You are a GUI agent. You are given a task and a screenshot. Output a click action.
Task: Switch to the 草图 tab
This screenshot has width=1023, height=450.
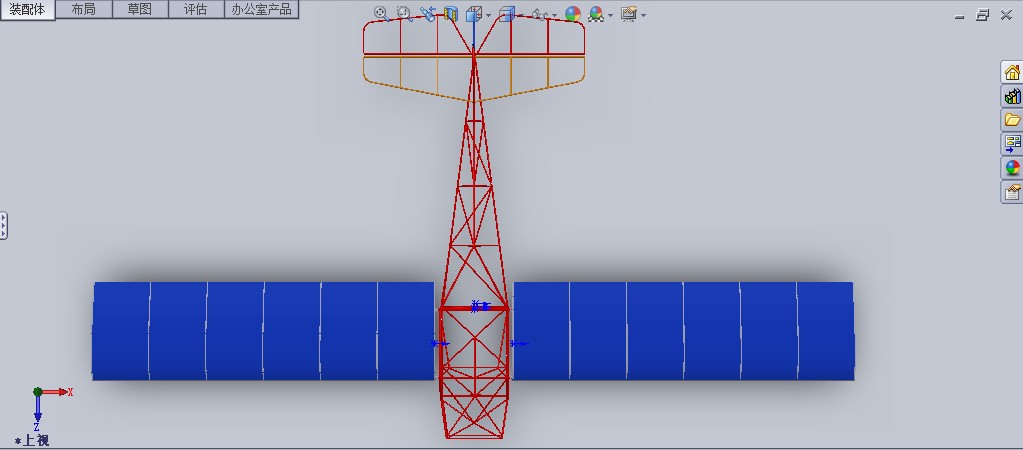pyautogui.click(x=140, y=9)
